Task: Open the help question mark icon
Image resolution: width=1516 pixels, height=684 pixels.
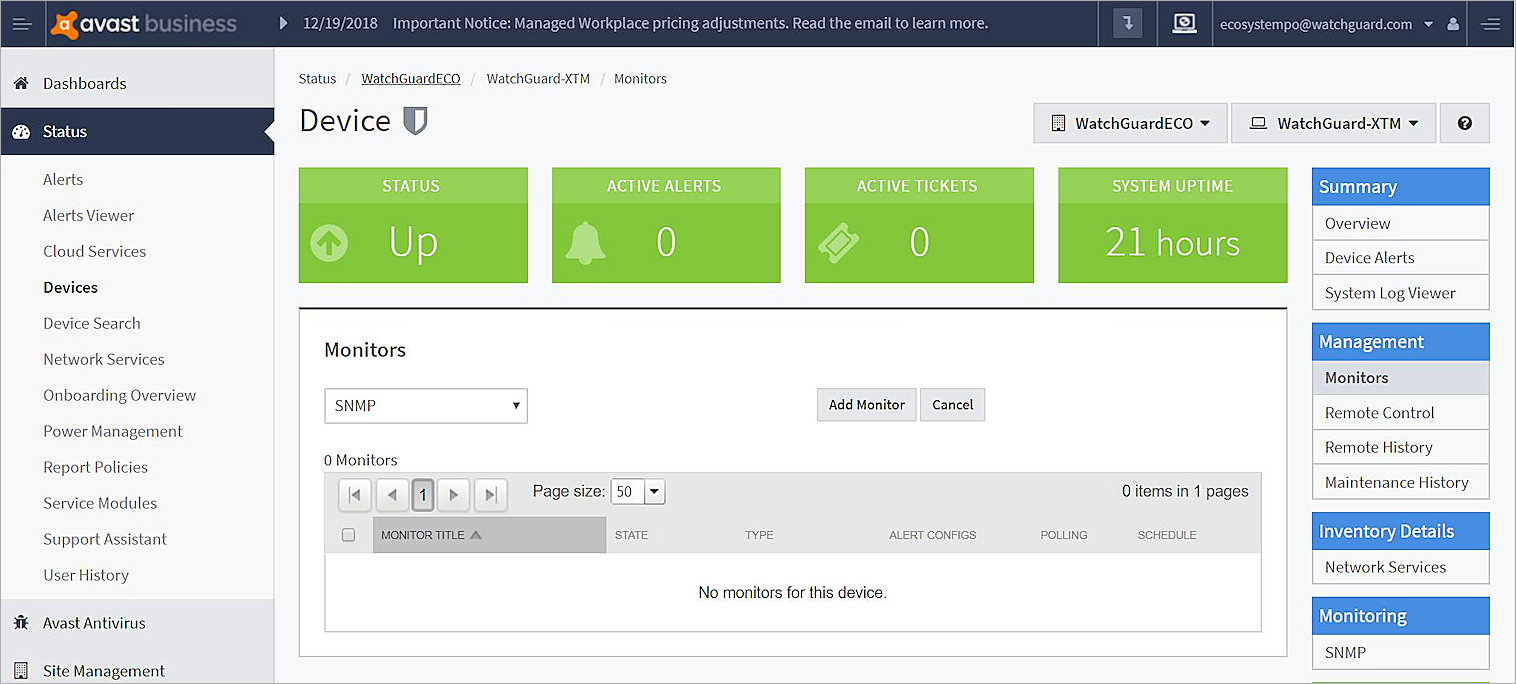Action: click(1464, 122)
